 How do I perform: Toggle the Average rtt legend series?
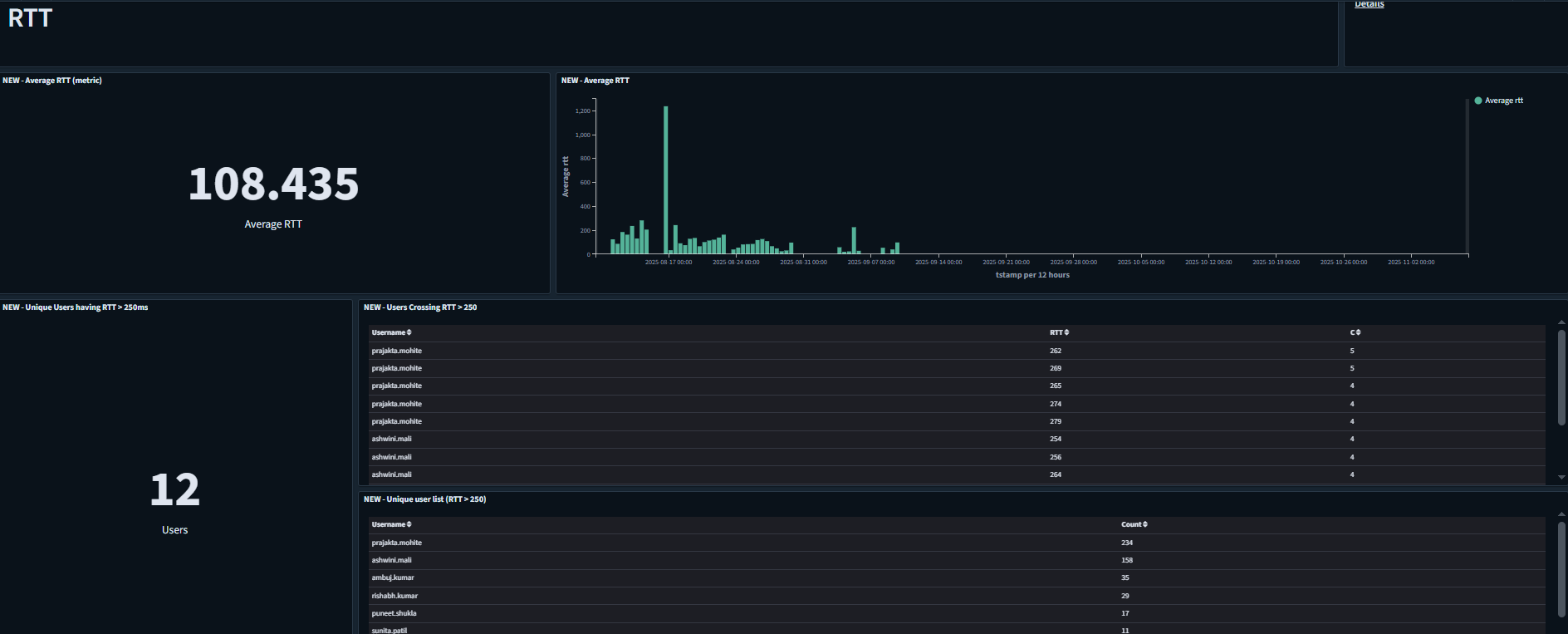tap(1503, 101)
